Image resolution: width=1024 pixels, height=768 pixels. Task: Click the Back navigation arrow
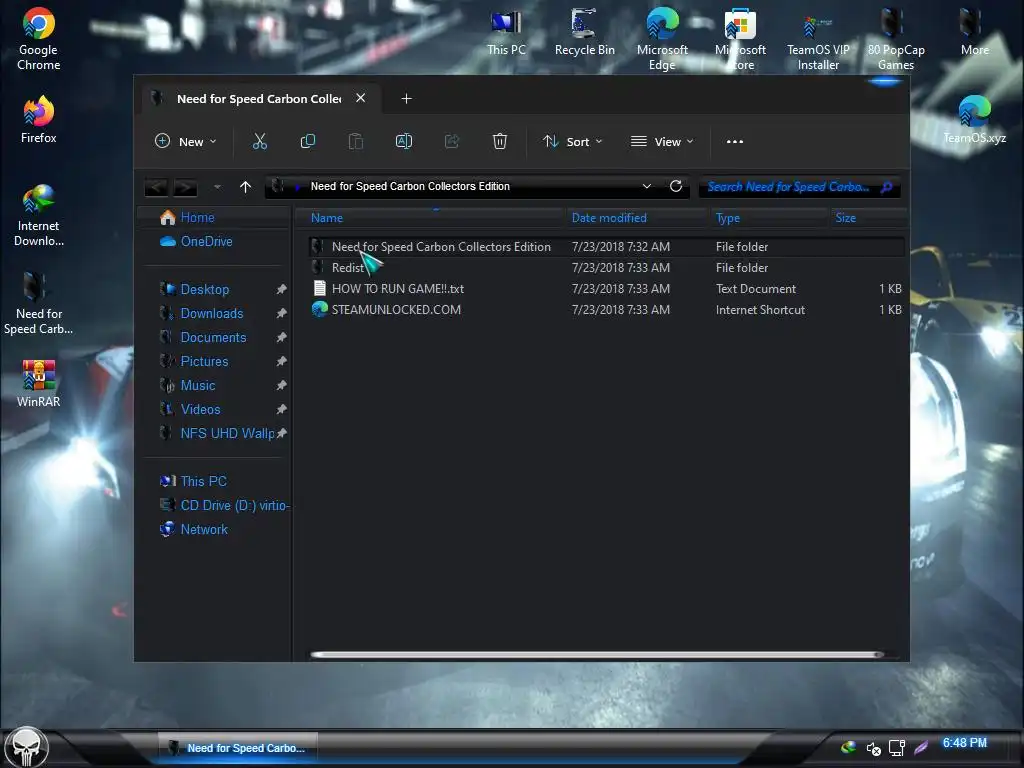[156, 187]
